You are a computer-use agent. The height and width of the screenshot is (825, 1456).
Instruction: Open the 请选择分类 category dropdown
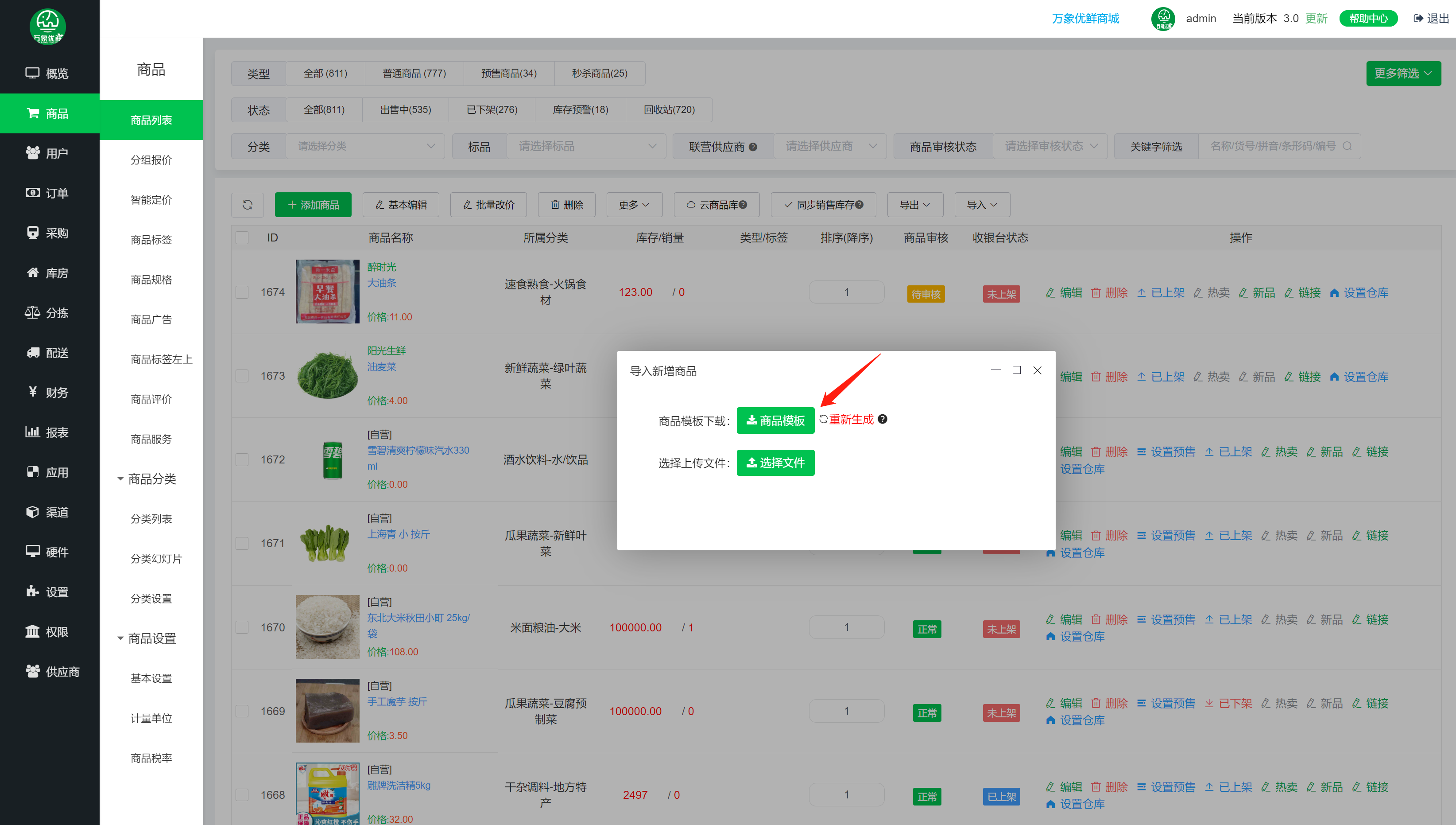[x=365, y=146]
